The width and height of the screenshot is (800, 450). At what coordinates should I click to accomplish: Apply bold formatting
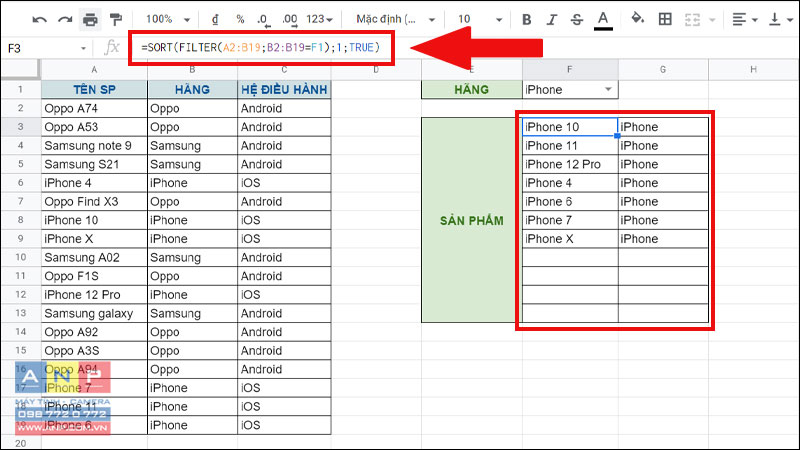[x=527, y=19]
